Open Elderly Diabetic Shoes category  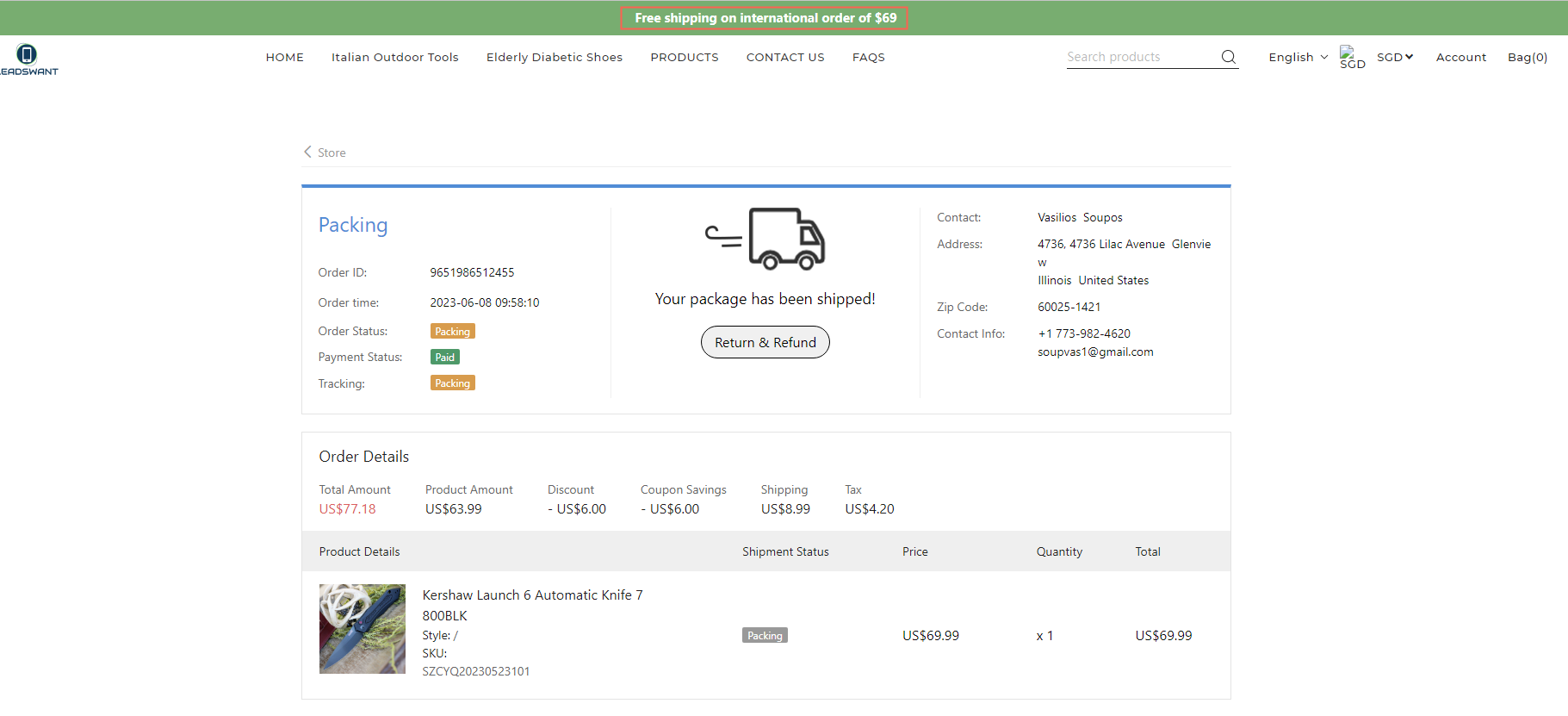[x=554, y=57]
